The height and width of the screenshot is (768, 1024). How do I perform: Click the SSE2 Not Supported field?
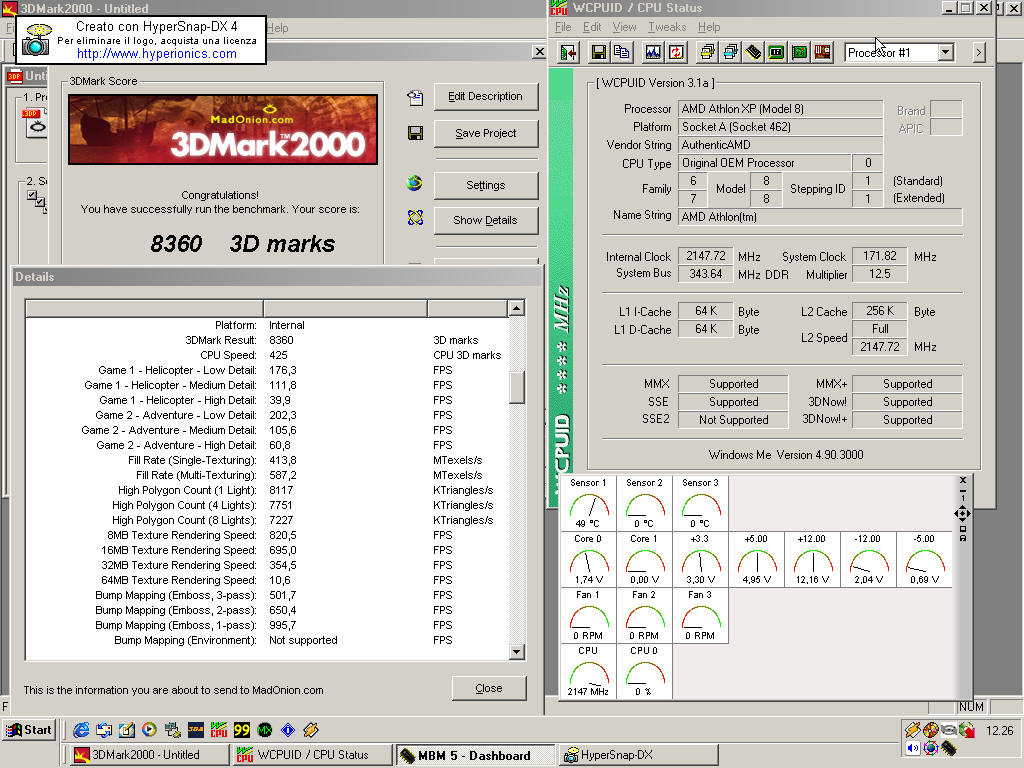tap(733, 420)
